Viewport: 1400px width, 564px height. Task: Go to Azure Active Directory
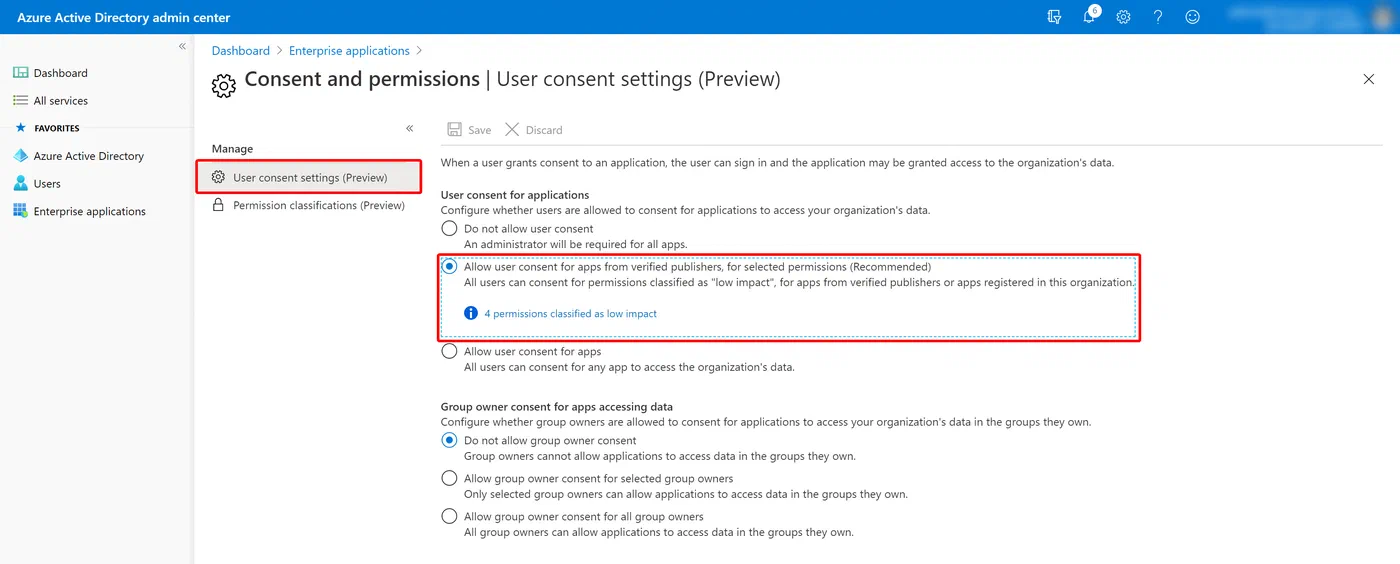point(89,156)
